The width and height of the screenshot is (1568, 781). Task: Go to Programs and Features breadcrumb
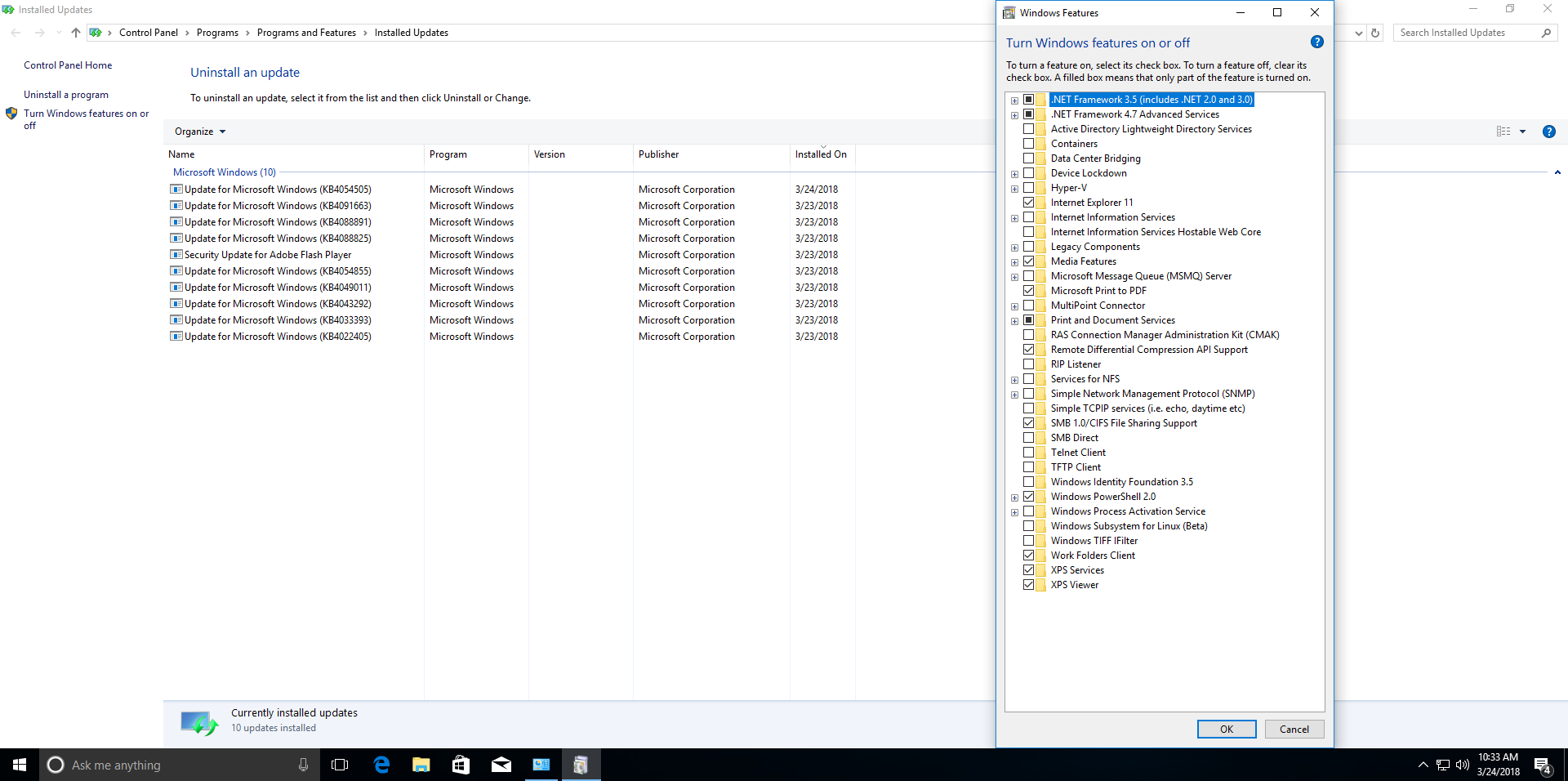pos(306,33)
